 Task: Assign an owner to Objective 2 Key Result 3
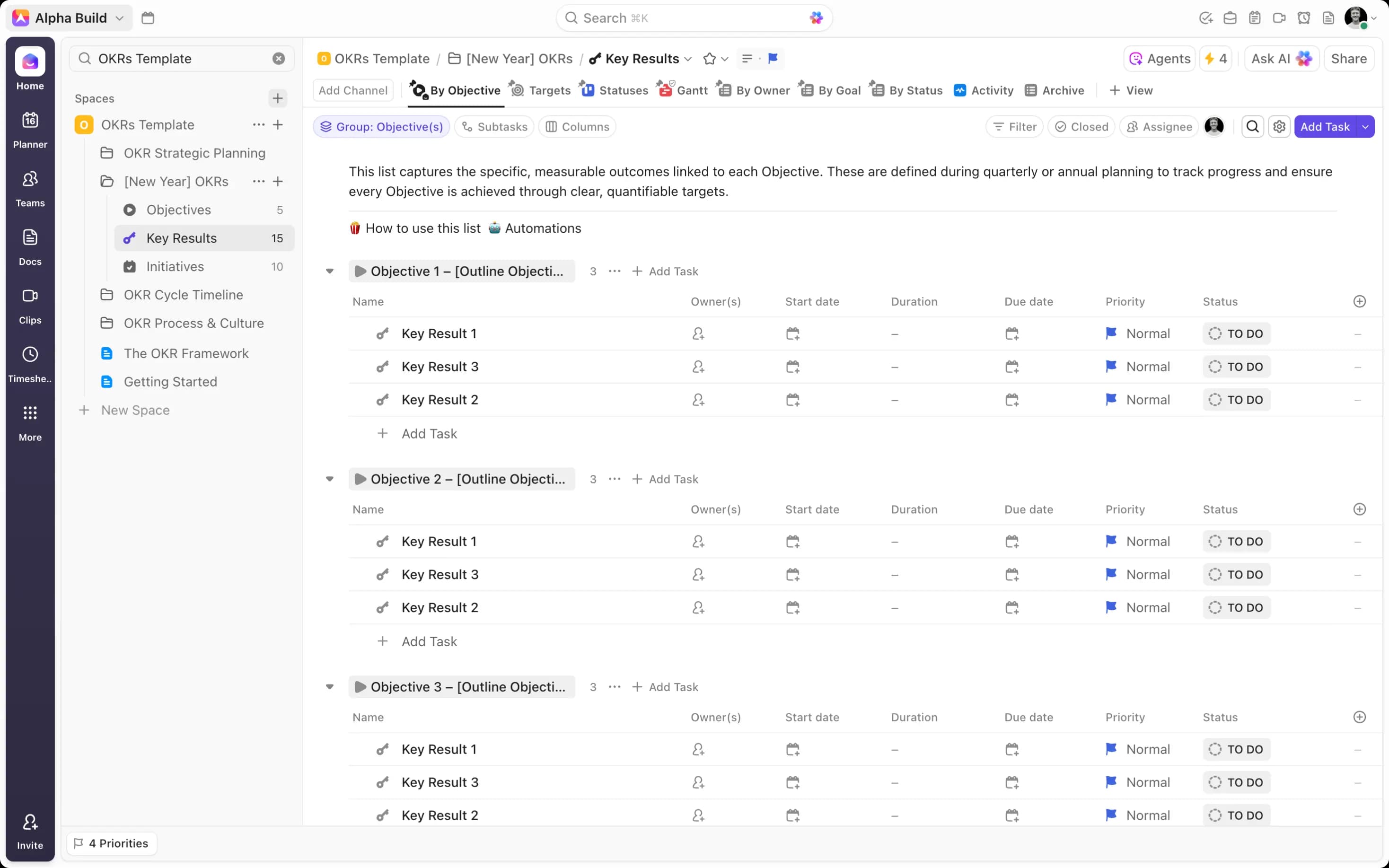[x=698, y=575]
